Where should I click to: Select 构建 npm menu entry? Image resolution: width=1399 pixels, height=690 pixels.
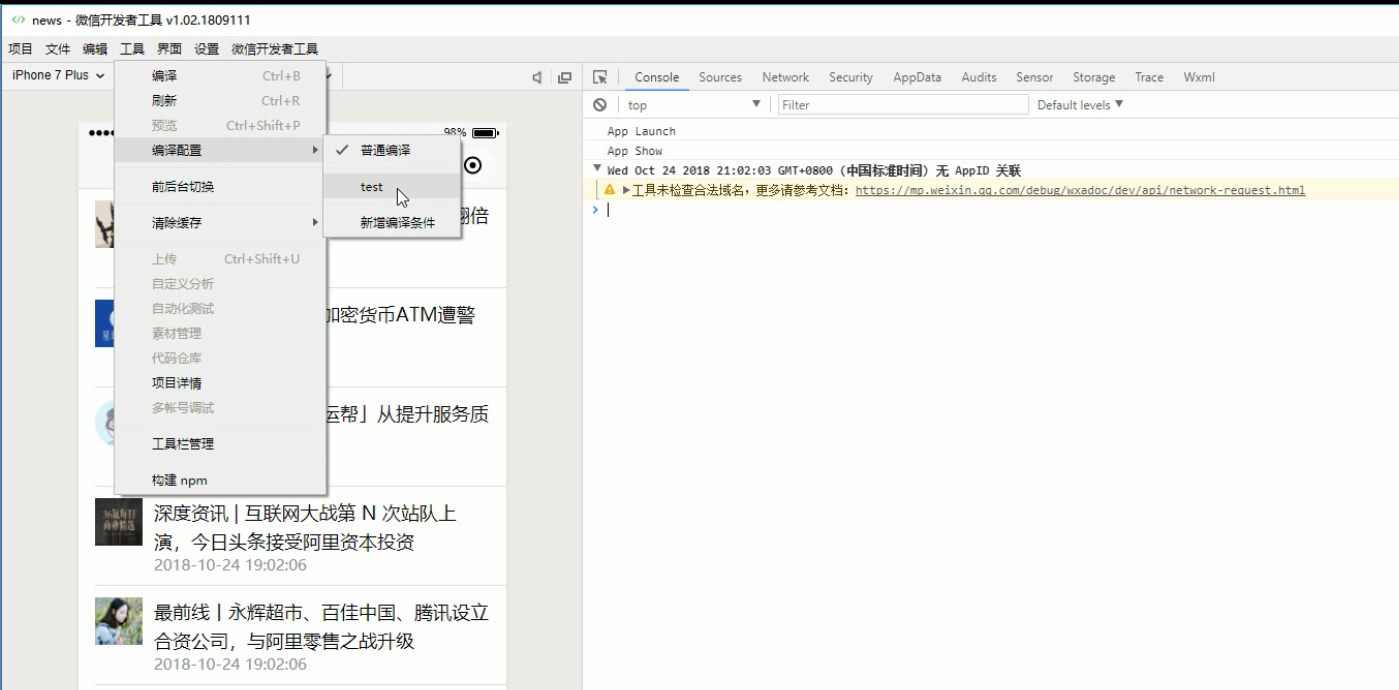coord(220,480)
